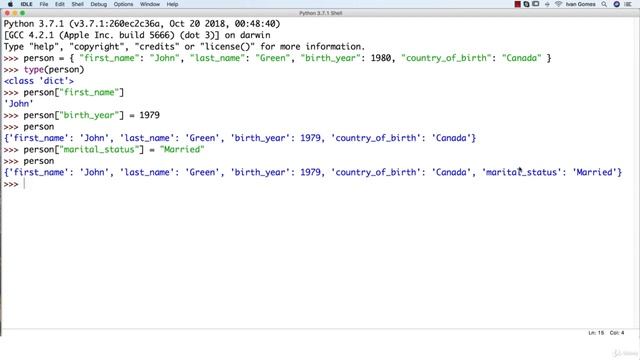Viewport: 640px width, 360px height.
Task: Click the Wi-Fi status icon
Action: pyautogui.click(x=558, y=4)
